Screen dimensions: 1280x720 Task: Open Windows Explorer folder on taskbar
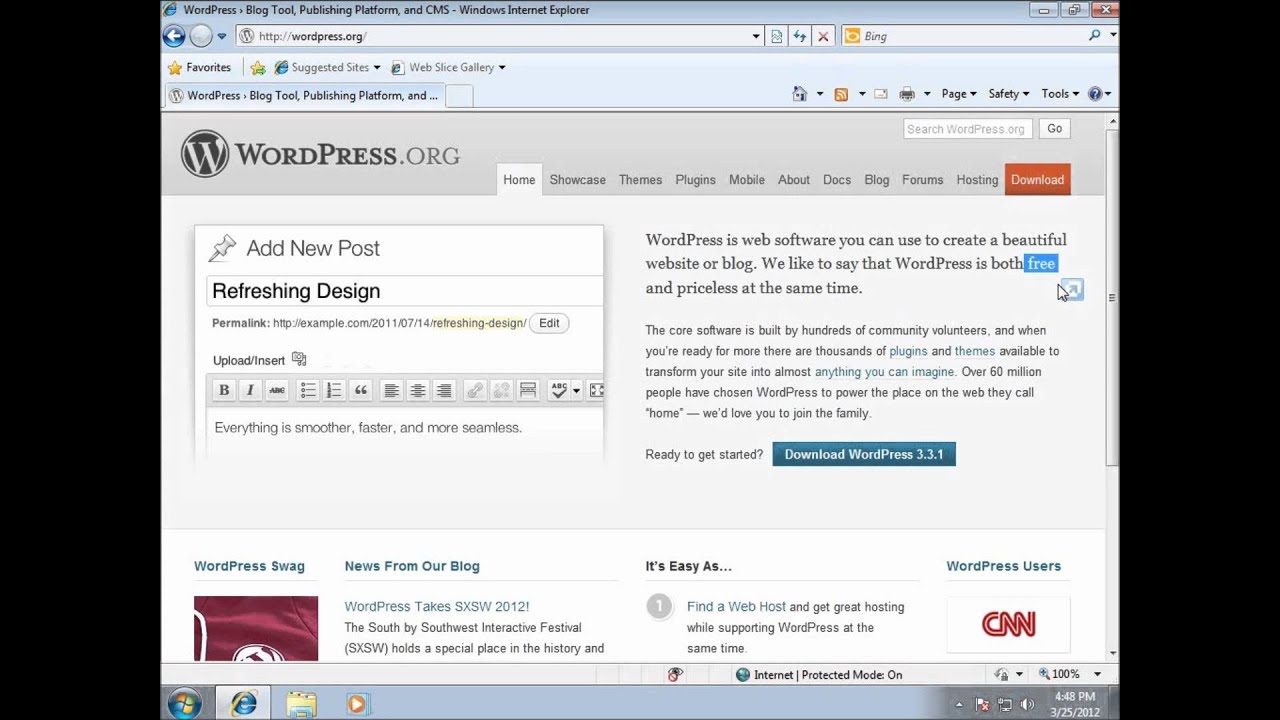(301, 704)
